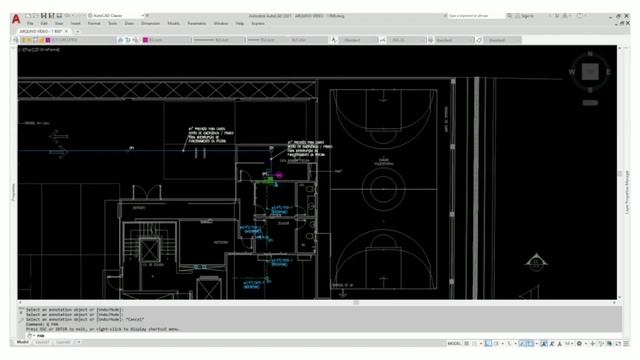
Task: Toggle ortho mode in status bar
Action: 489,344
